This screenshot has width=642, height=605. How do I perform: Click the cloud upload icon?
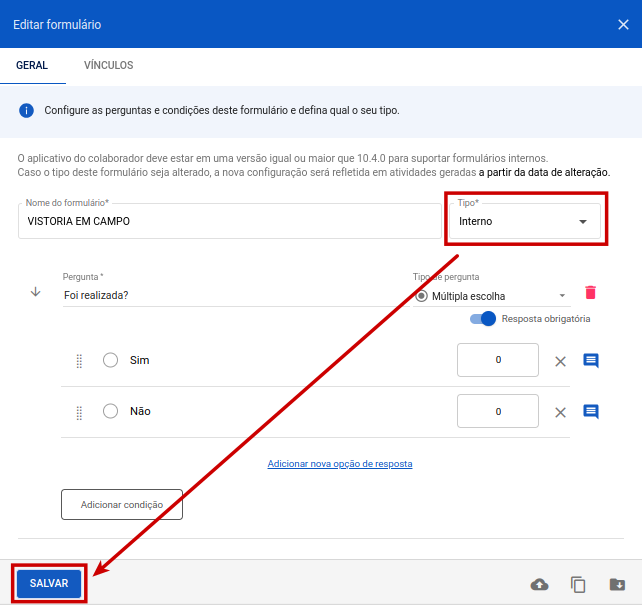539,585
